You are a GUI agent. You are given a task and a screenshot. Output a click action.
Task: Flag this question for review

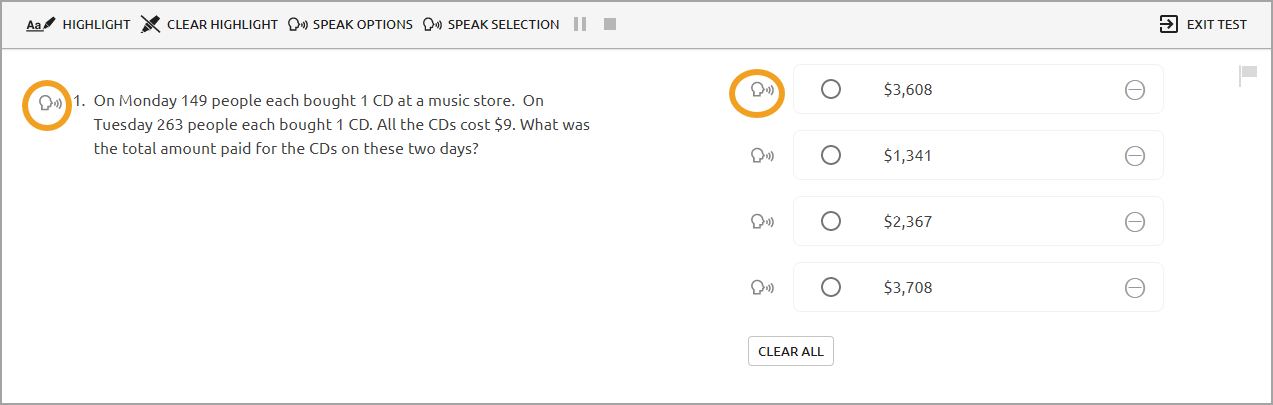pyautogui.click(x=1248, y=74)
